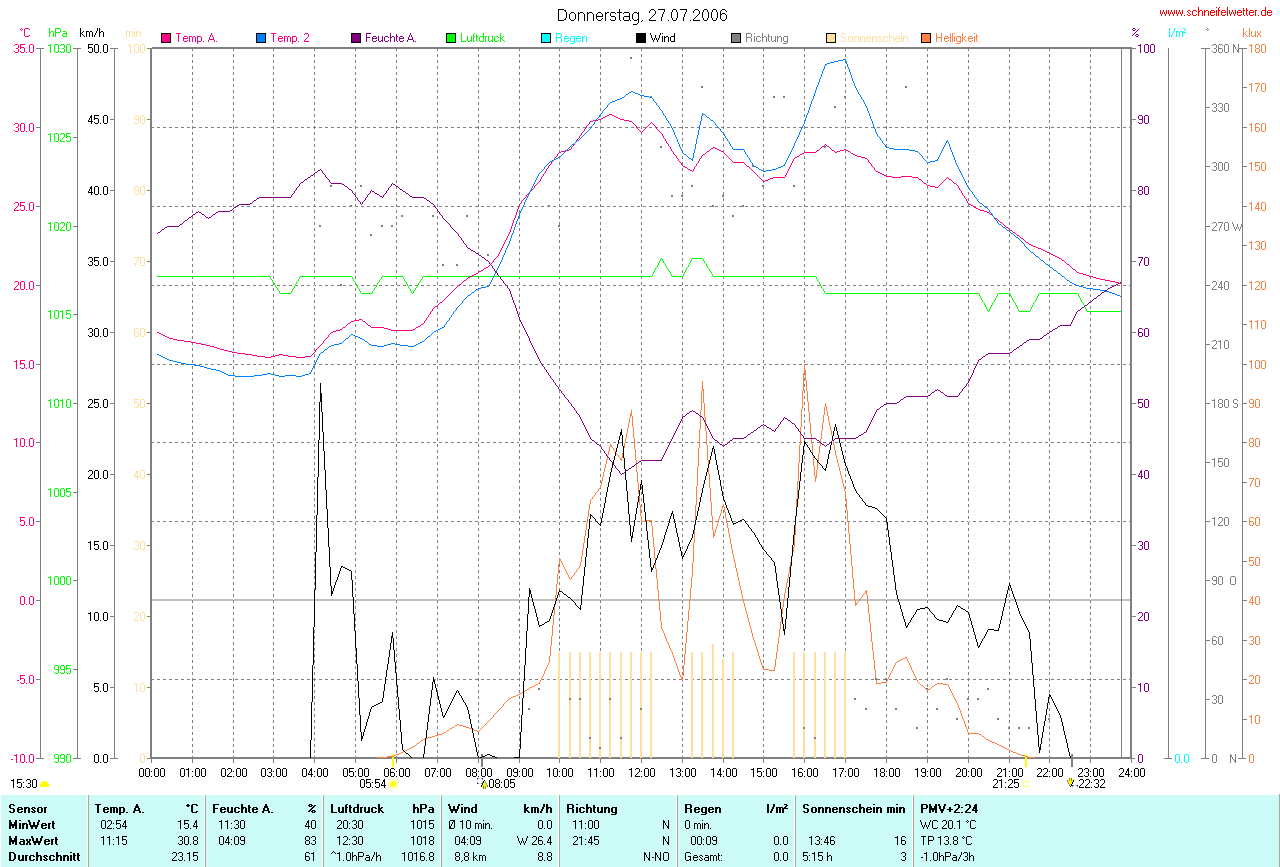The width and height of the screenshot is (1280, 867).
Task: Select the Wind legend label
Action: coord(662,38)
